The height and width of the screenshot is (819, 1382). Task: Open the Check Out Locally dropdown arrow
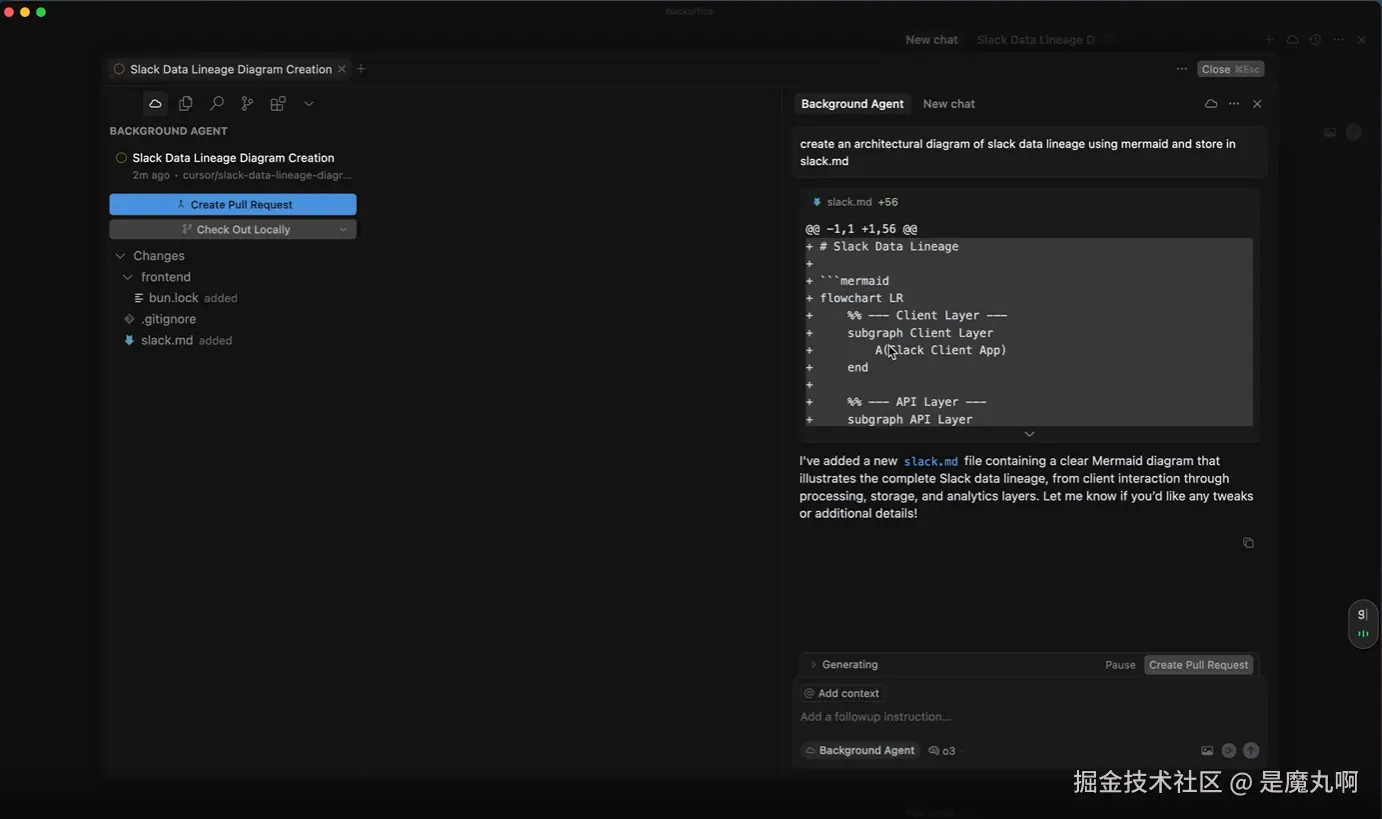pyautogui.click(x=344, y=229)
